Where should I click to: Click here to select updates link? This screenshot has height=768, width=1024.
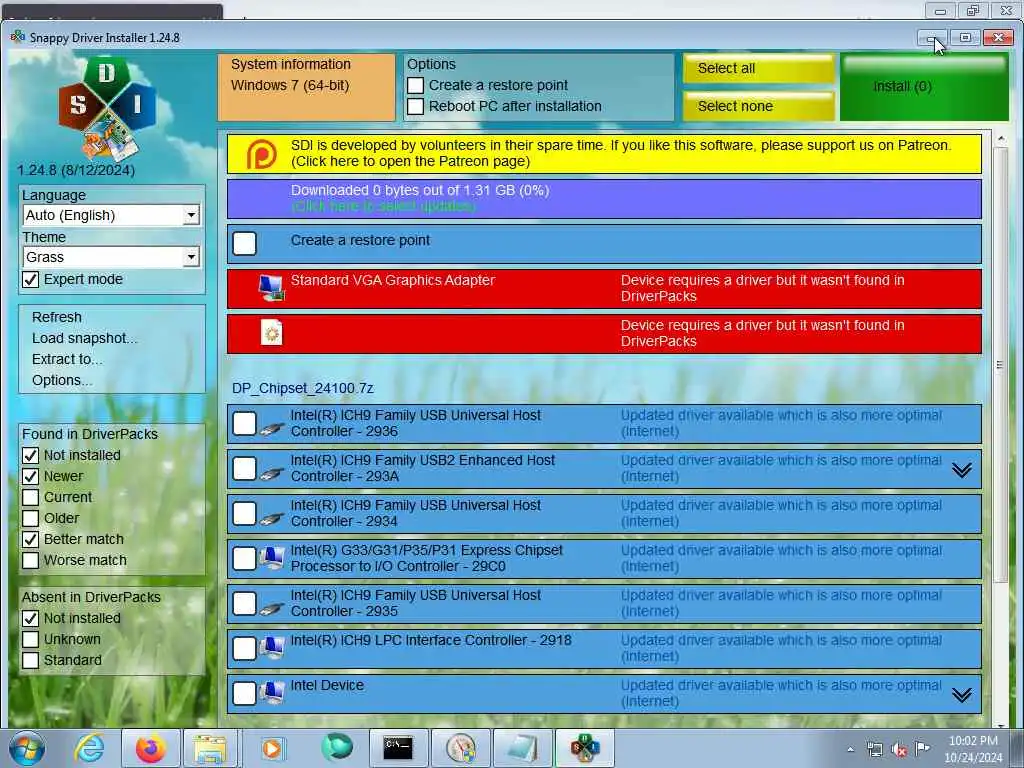(x=383, y=206)
